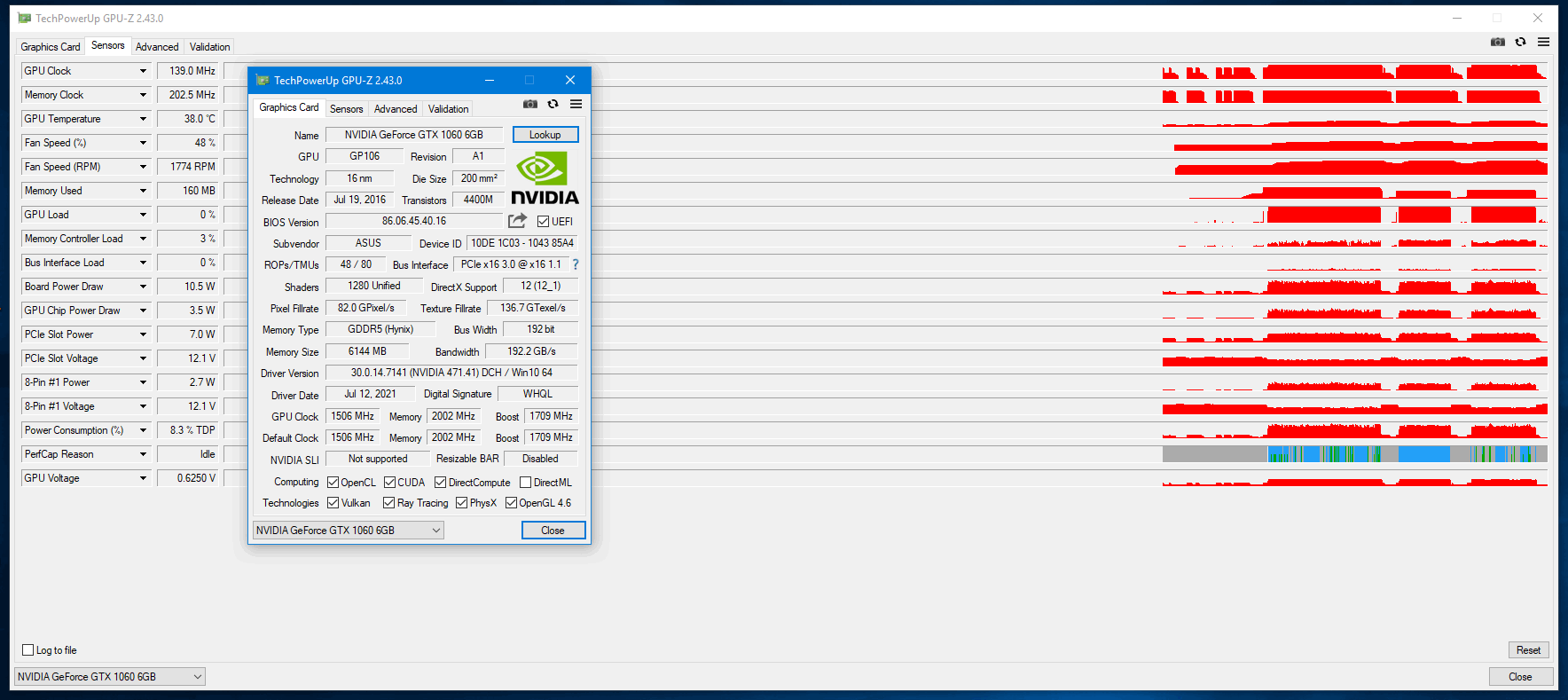Click the PerfCap Reason colored graph
Screen dimensions: 1568x700
[1355, 454]
